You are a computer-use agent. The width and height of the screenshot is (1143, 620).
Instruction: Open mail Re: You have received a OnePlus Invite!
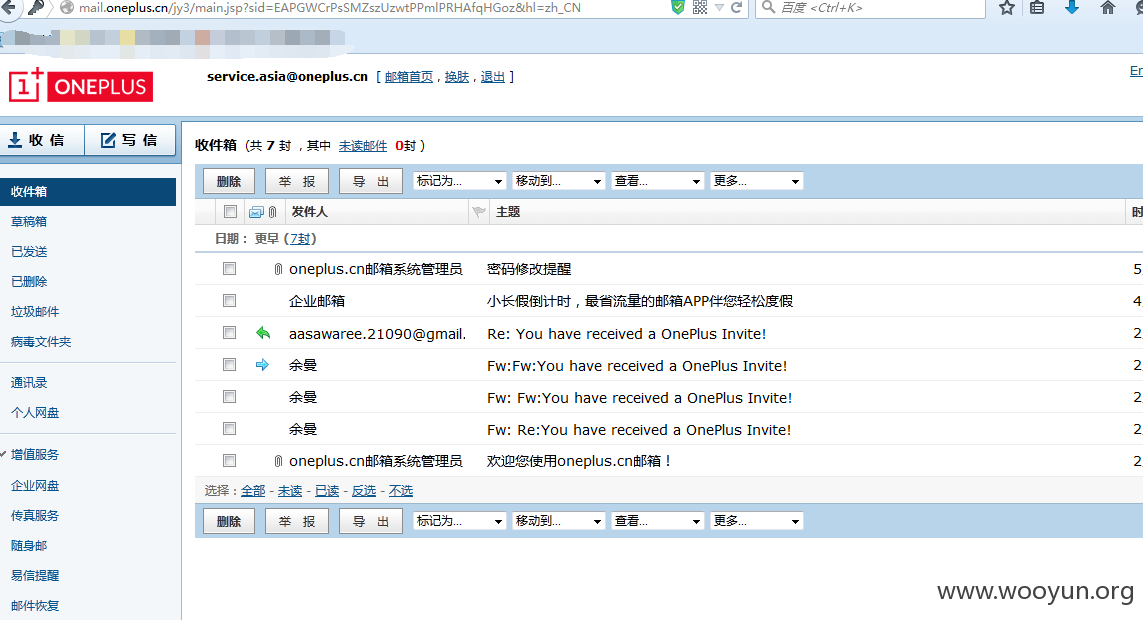626,334
